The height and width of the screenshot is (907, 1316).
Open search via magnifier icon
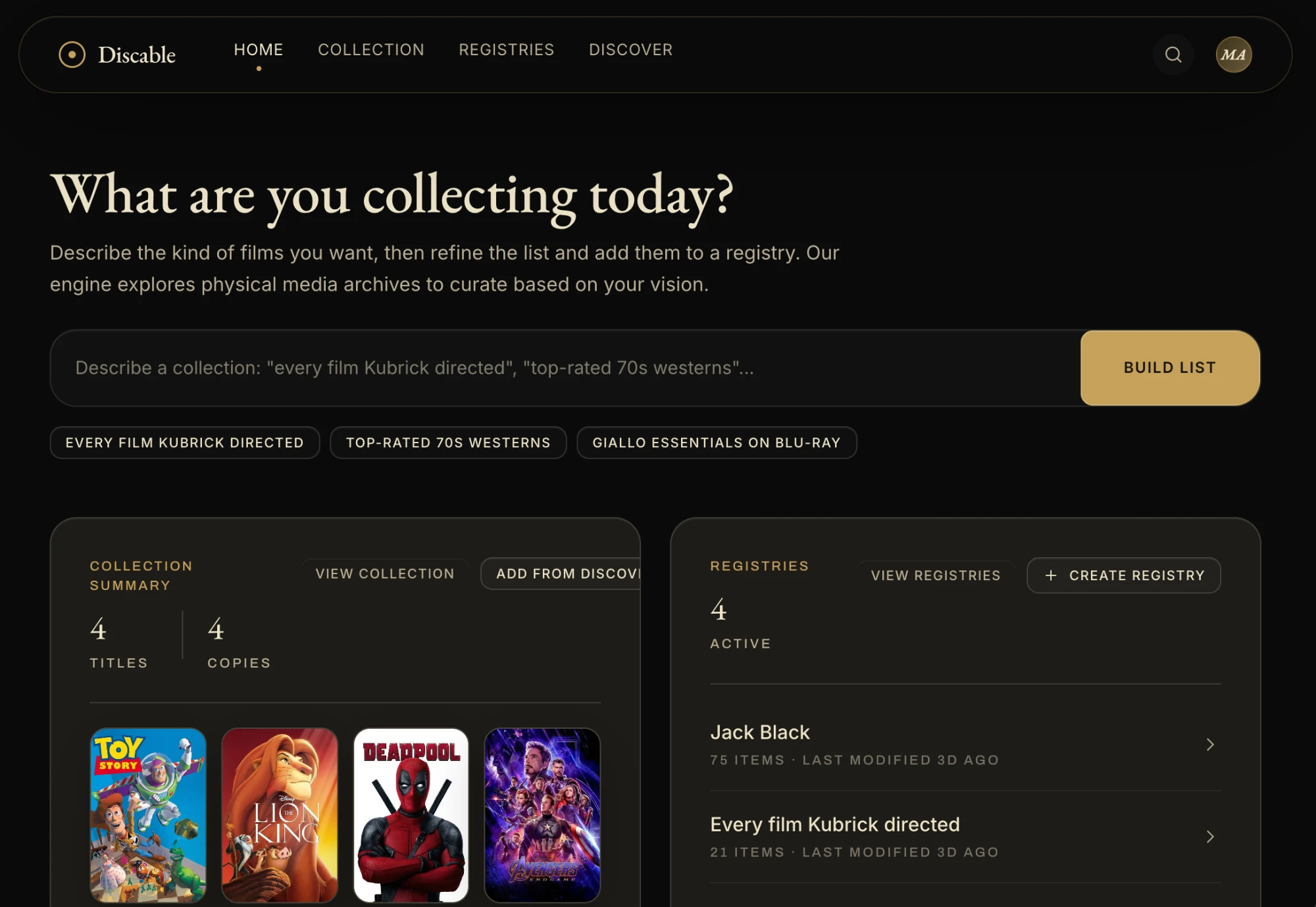point(1173,55)
